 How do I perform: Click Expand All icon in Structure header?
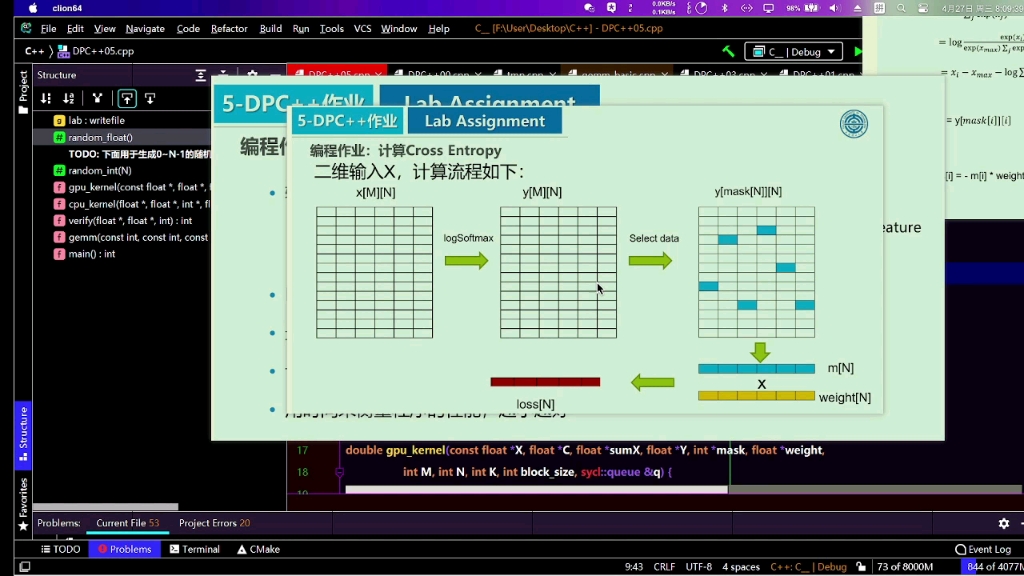200,75
